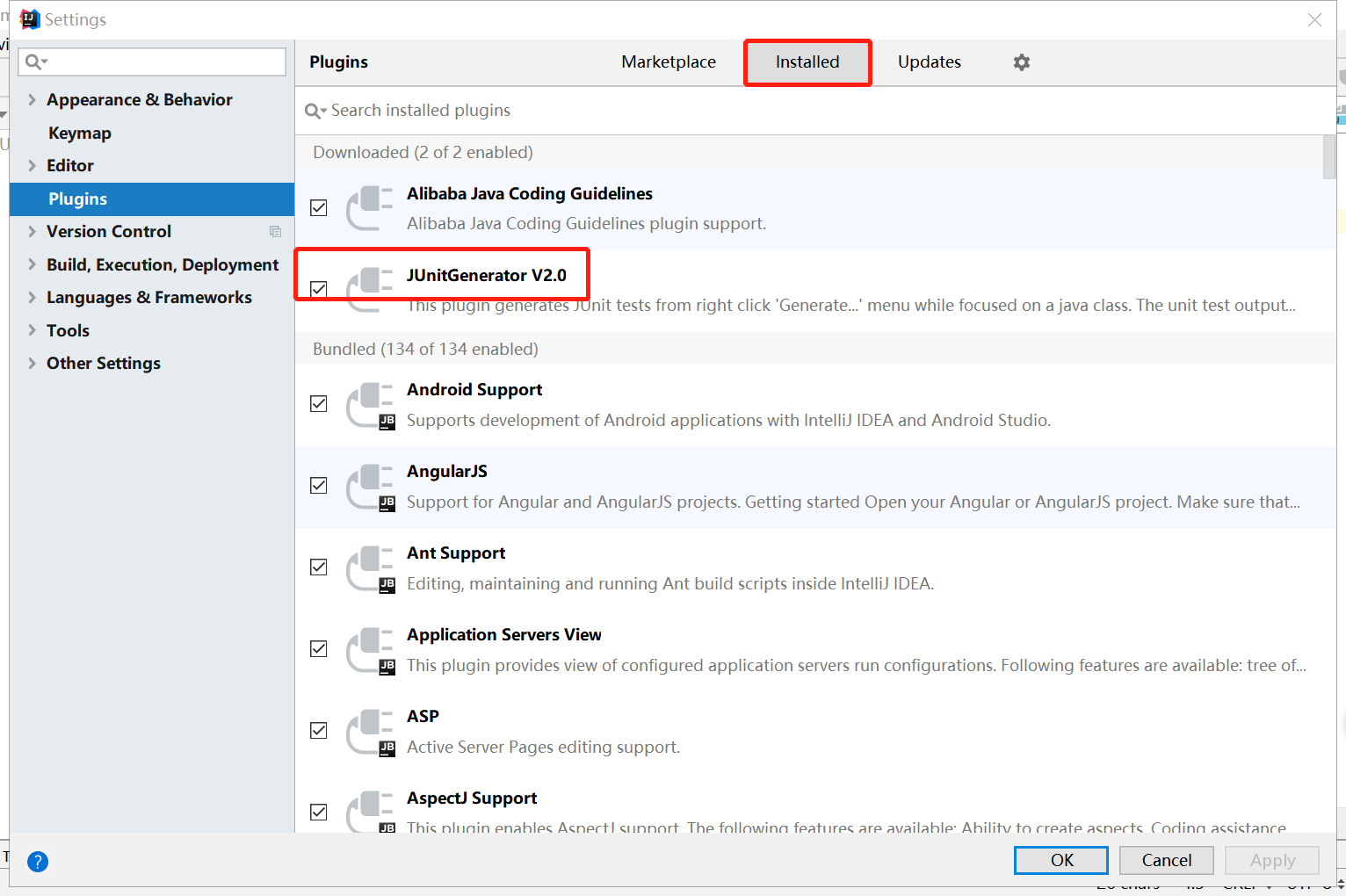Click the AspectJ Support plugin icon
The width and height of the screenshot is (1346, 896).
coord(370,812)
